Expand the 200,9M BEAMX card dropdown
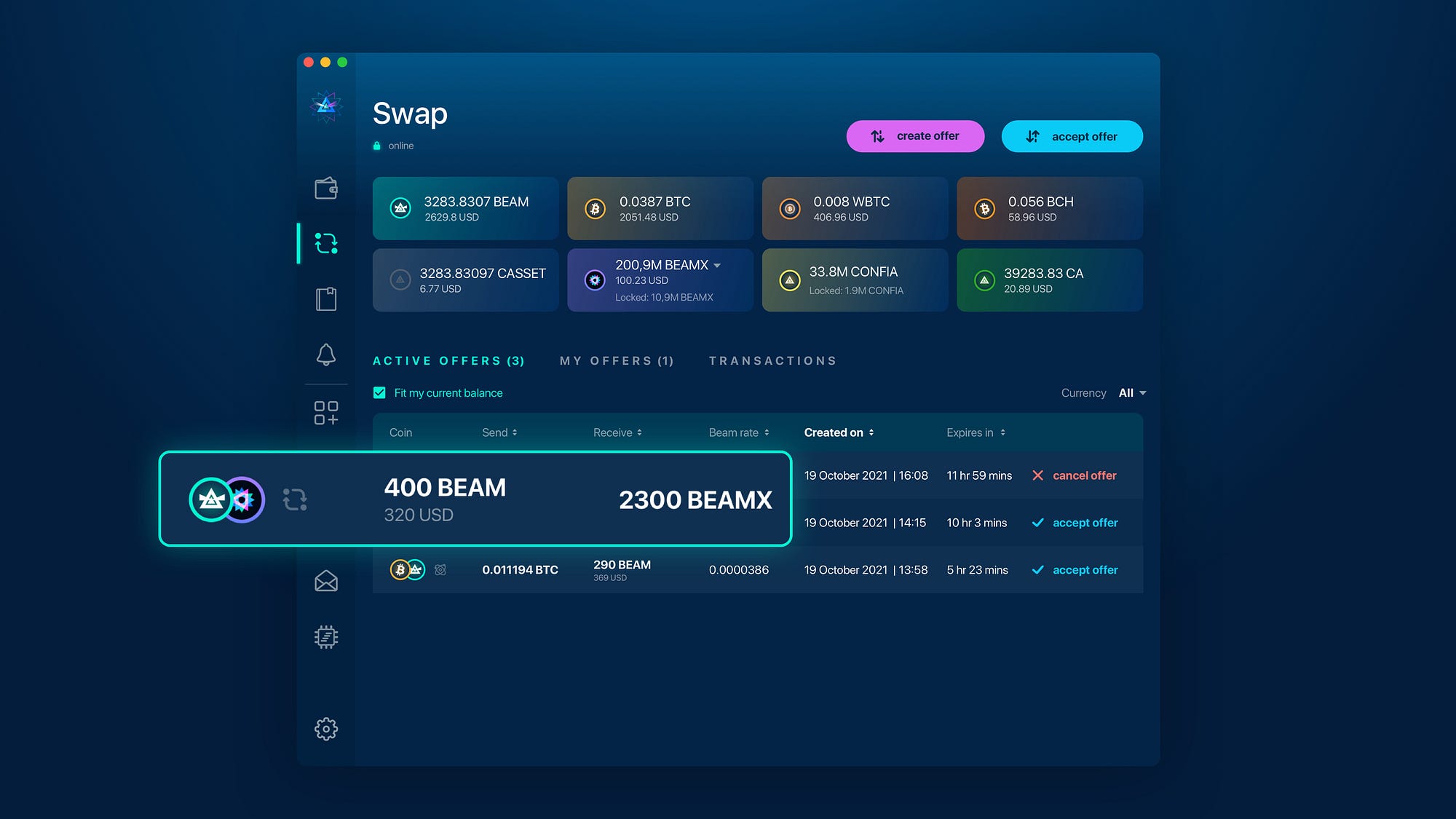The image size is (1456, 819). (x=717, y=265)
